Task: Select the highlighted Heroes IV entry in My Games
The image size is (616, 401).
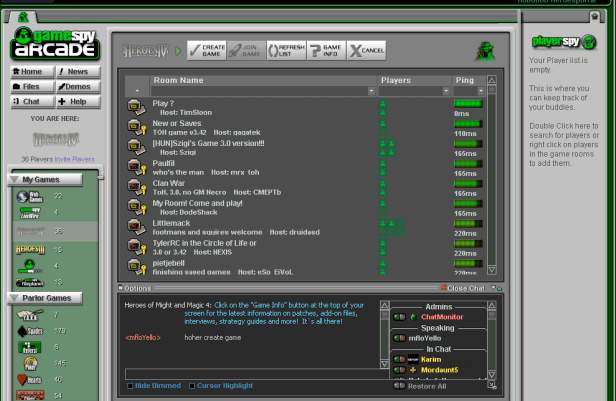Action: [55, 231]
